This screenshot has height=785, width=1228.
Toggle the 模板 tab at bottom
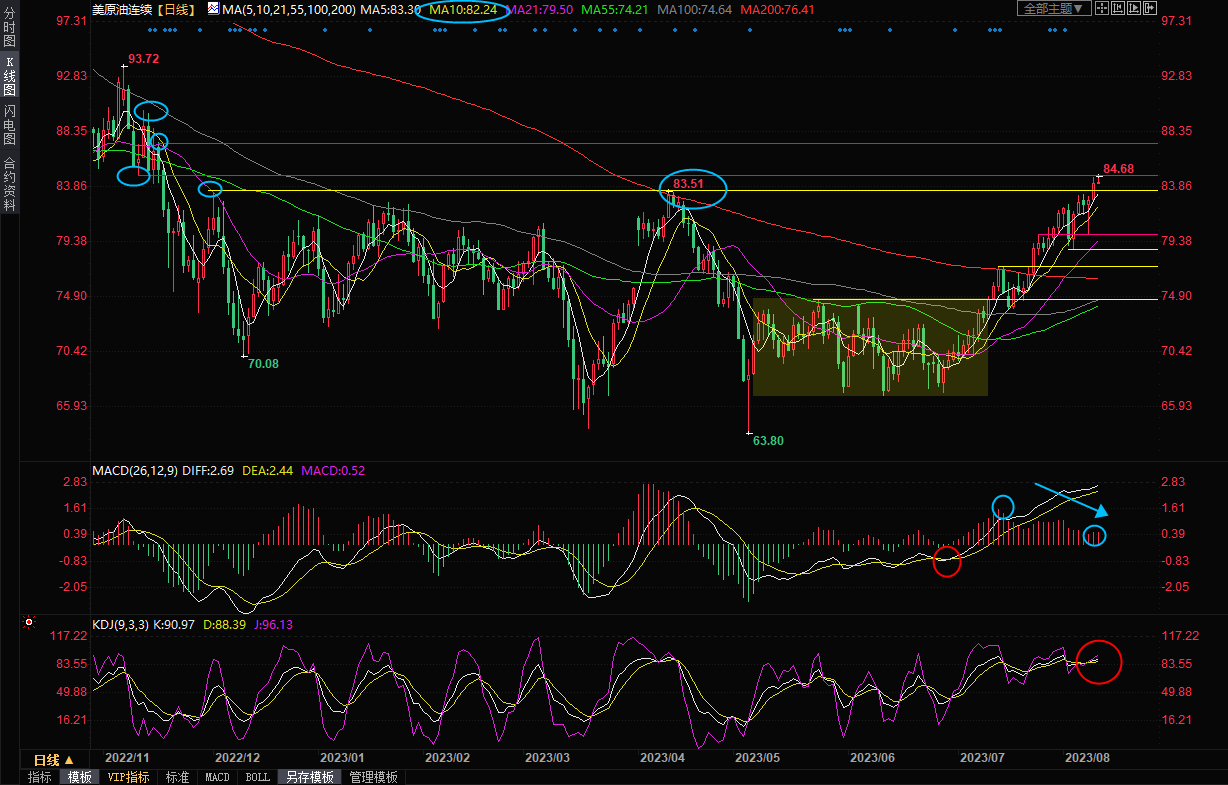79,777
